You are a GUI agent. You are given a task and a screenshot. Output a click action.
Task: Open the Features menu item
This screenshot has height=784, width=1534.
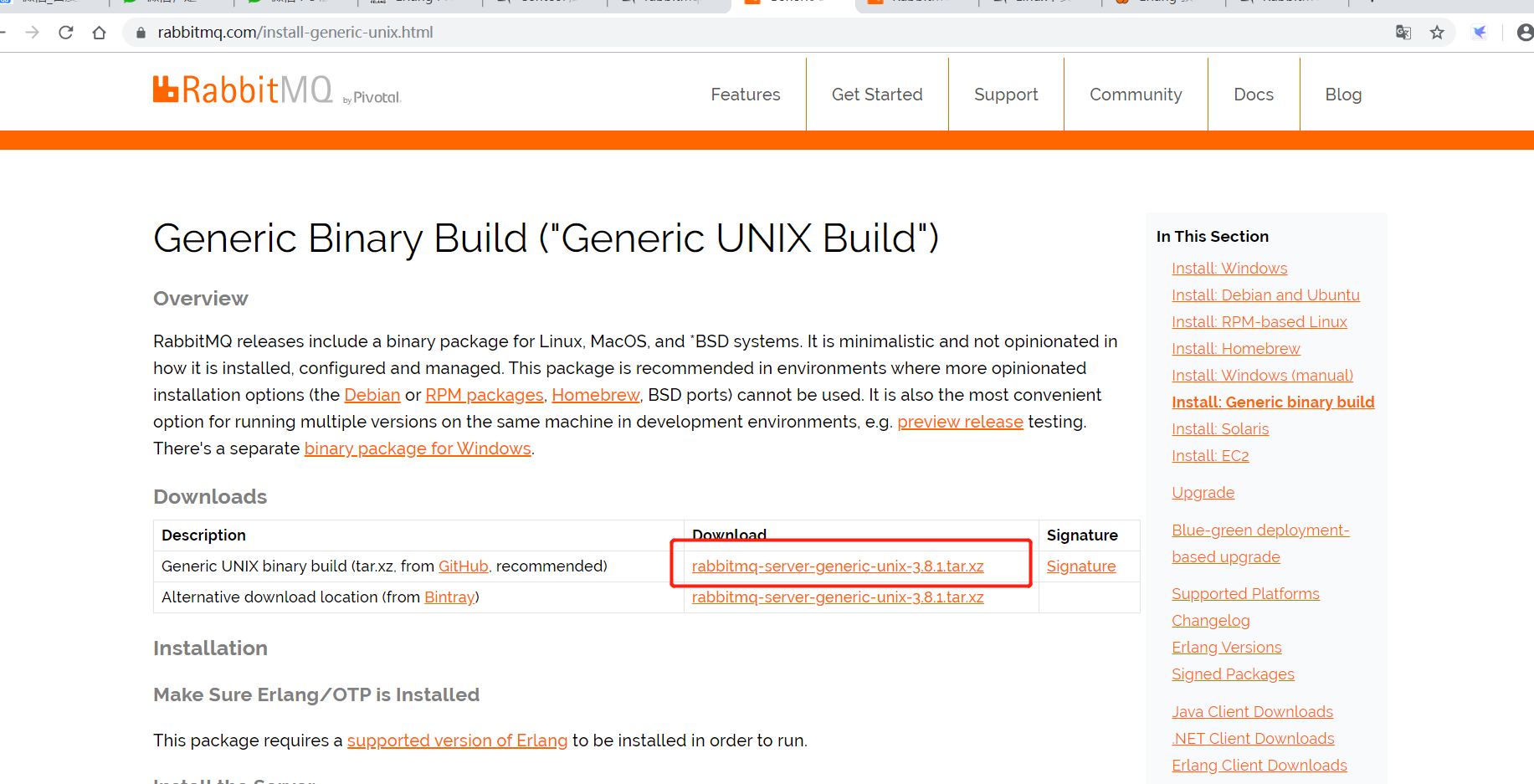pos(746,95)
